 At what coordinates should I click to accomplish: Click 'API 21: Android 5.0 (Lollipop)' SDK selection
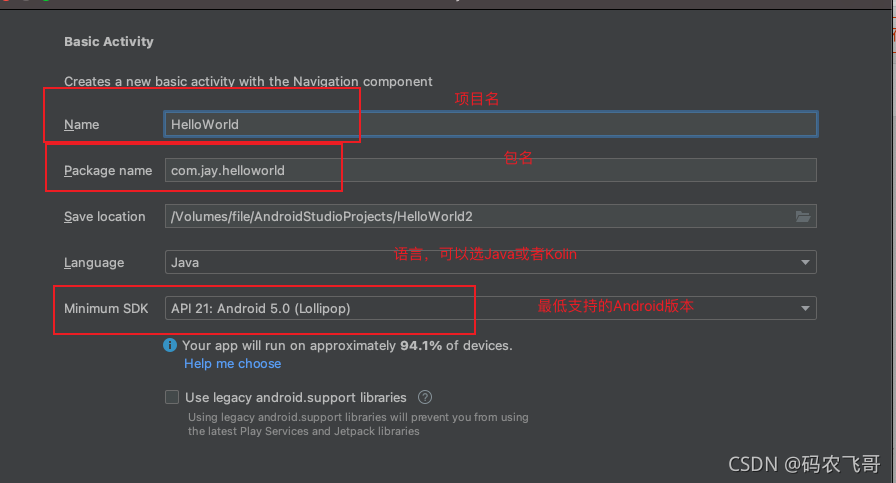coord(261,309)
